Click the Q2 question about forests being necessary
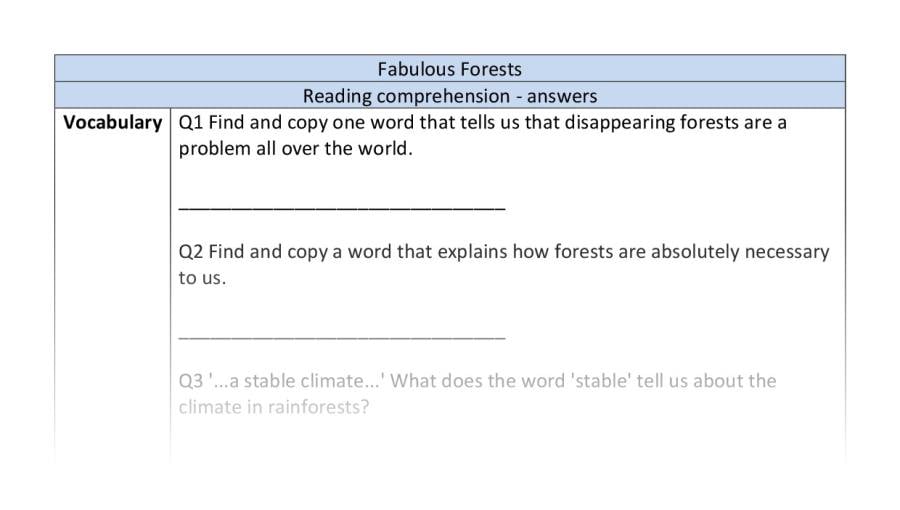Screen dimensions: 900x510 coord(504,264)
